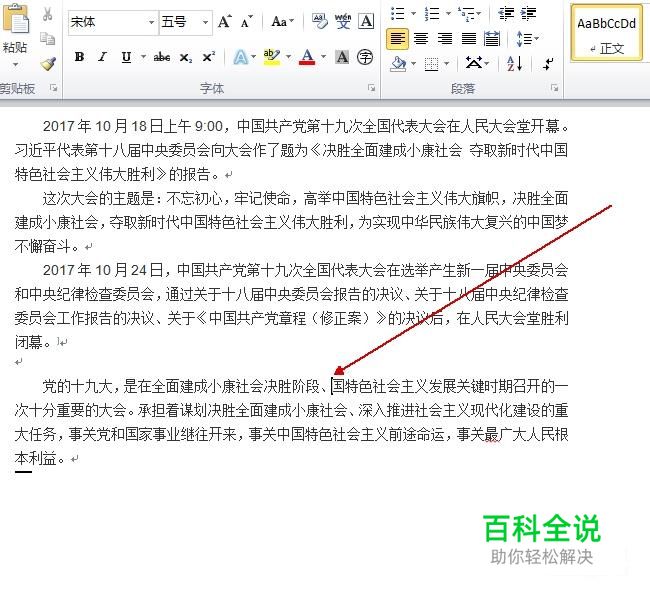
Task: Click the text 不懈奋斗。
Action: coord(47,247)
